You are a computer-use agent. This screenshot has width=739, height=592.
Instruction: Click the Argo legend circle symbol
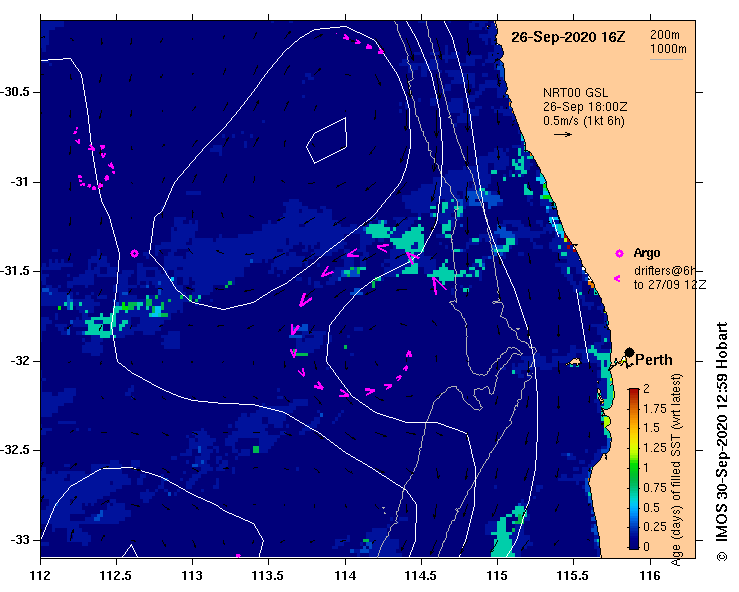pyautogui.click(x=619, y=254)
